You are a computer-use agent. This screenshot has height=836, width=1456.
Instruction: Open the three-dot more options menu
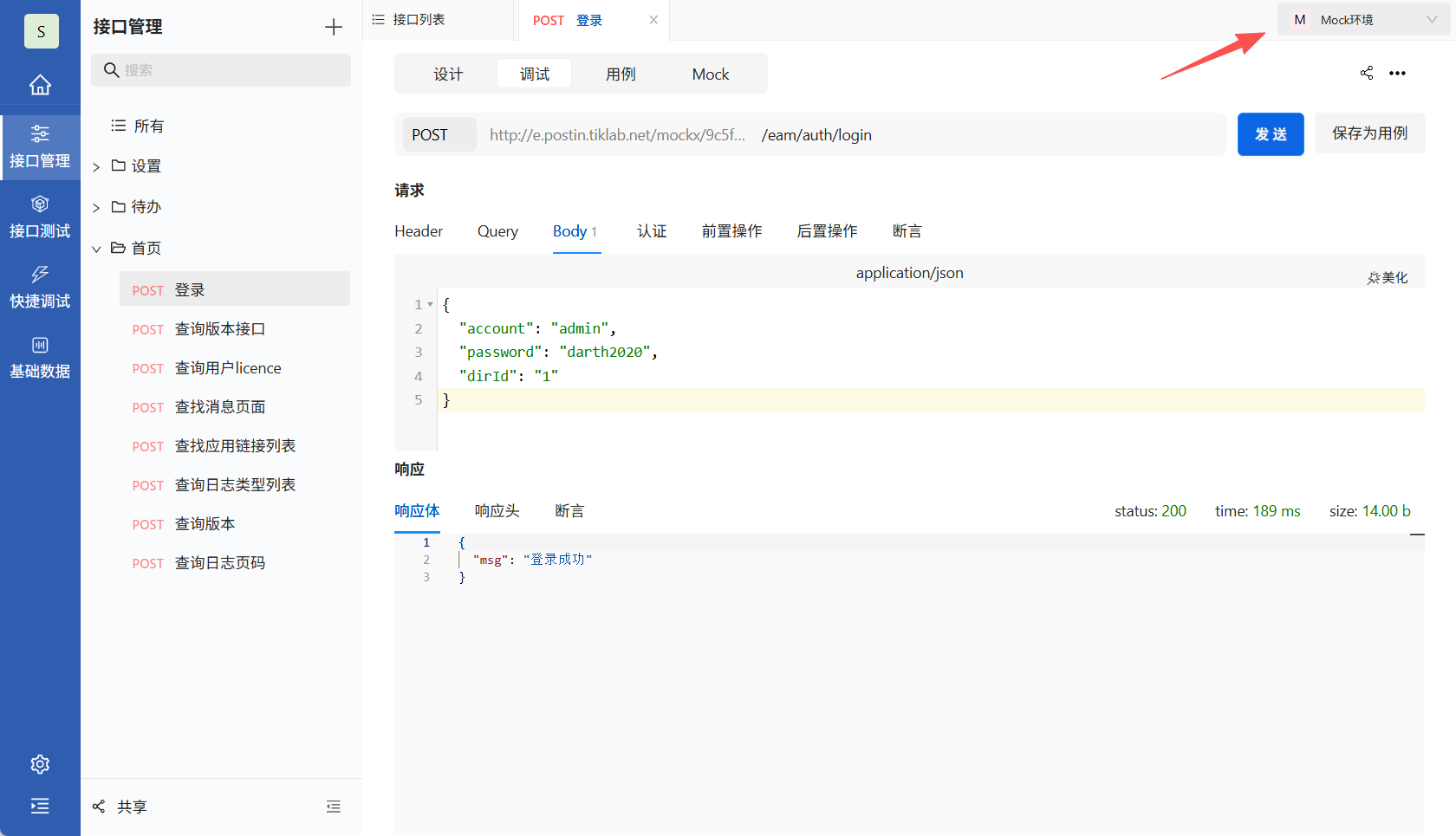(x=1397, y=73)
